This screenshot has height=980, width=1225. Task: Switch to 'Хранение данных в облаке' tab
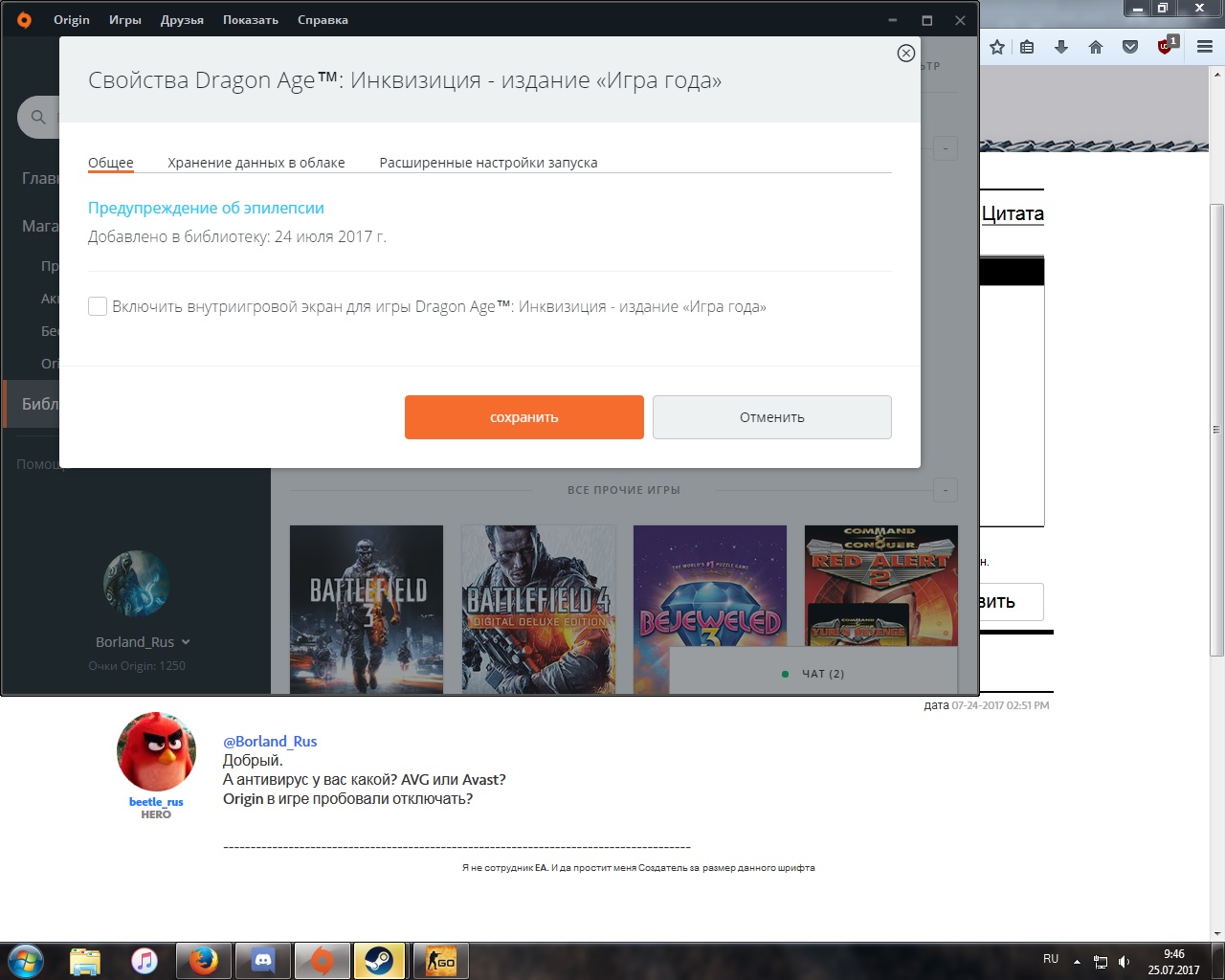click(x=256, y=163)
